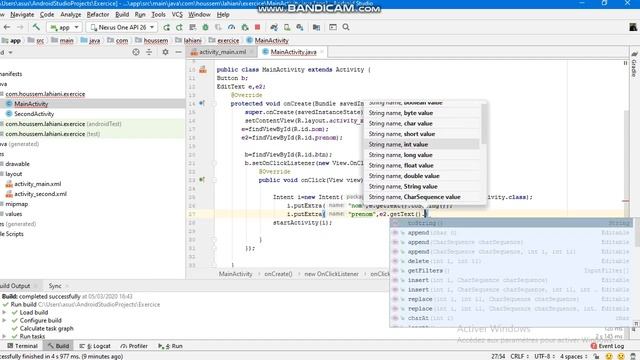Click the Make Project hammer icon
Image resolution: width=640 pixels, height=360 pixels.
point(36,27)
